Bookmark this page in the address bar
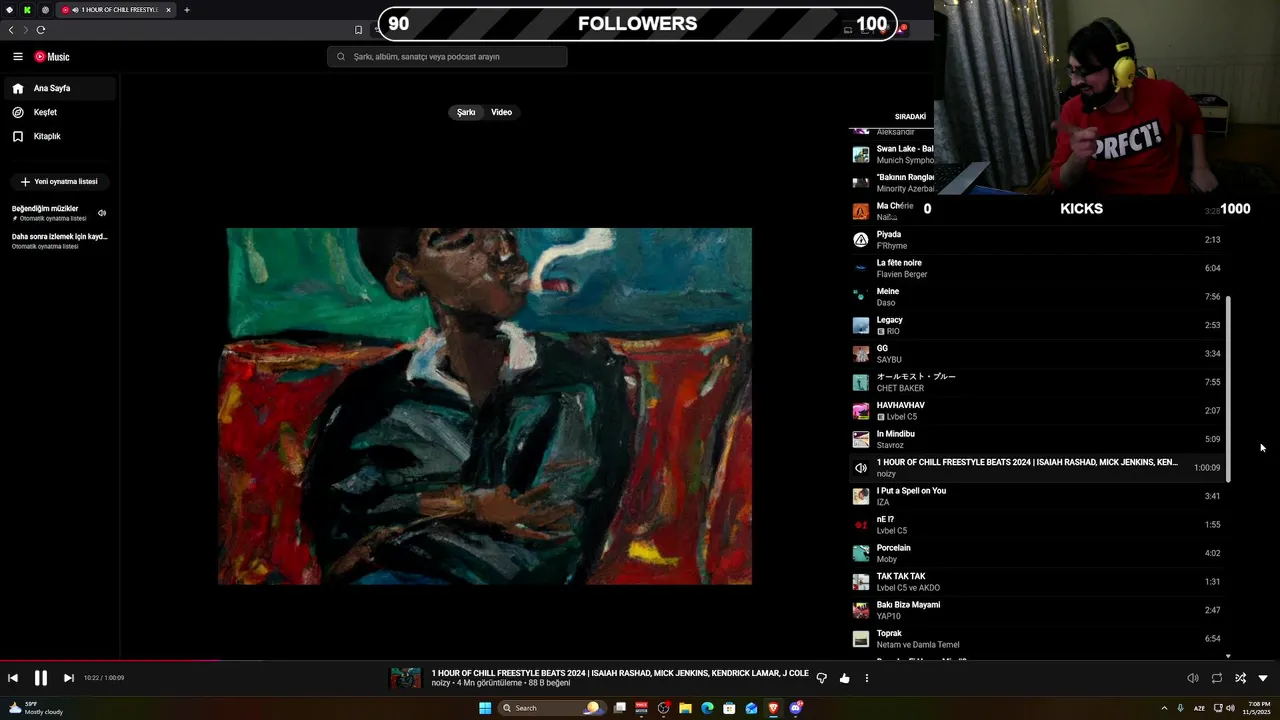 coord(358,30)
